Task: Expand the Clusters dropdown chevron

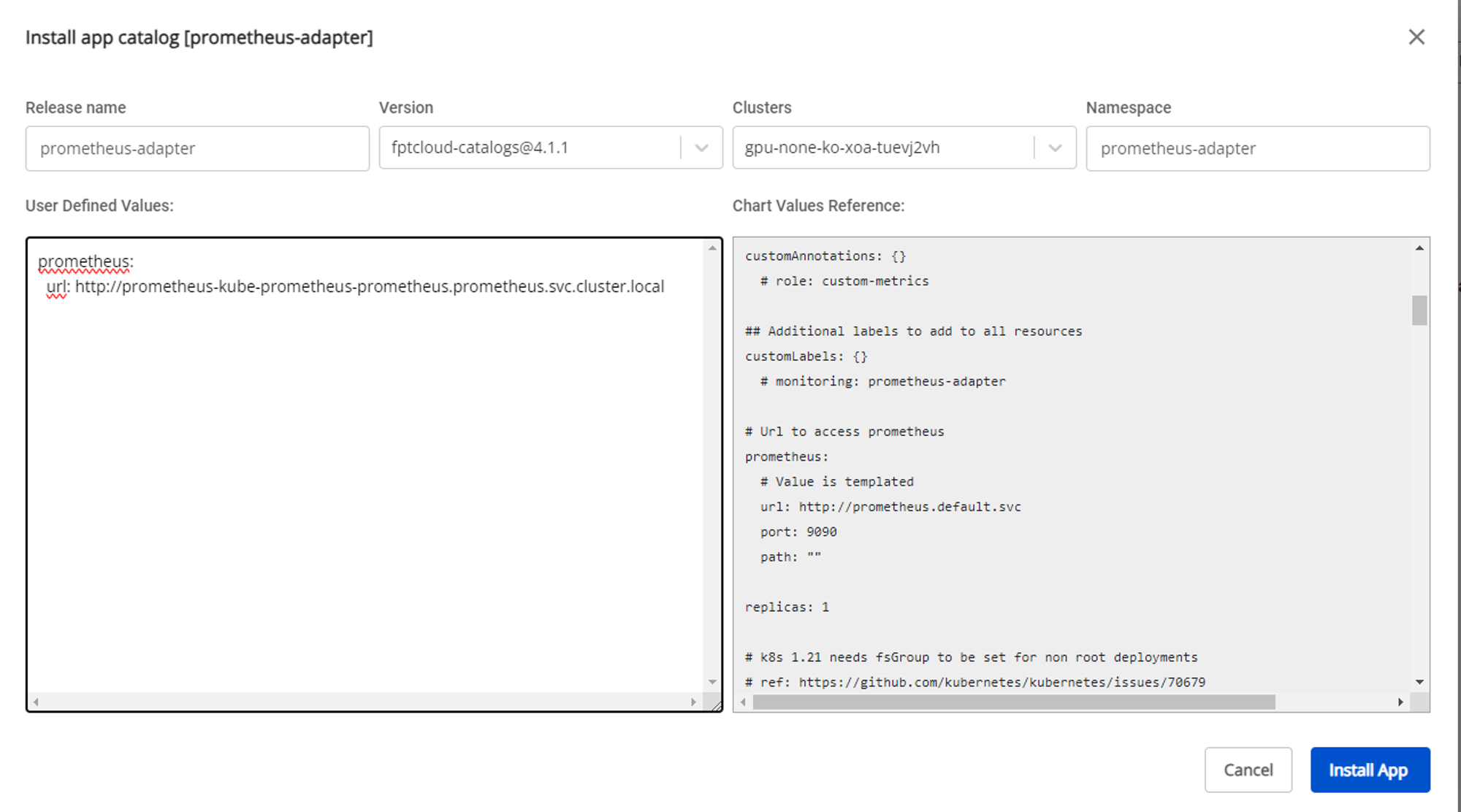Action: pyautogui.click(x=1055, y=148)
